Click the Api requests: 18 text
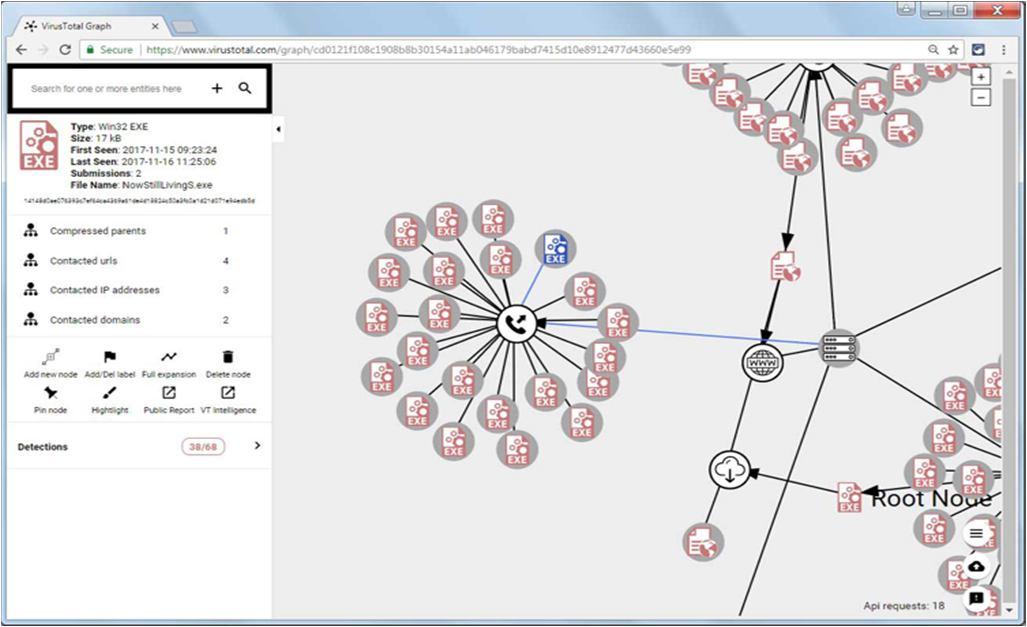 [904, 605]
